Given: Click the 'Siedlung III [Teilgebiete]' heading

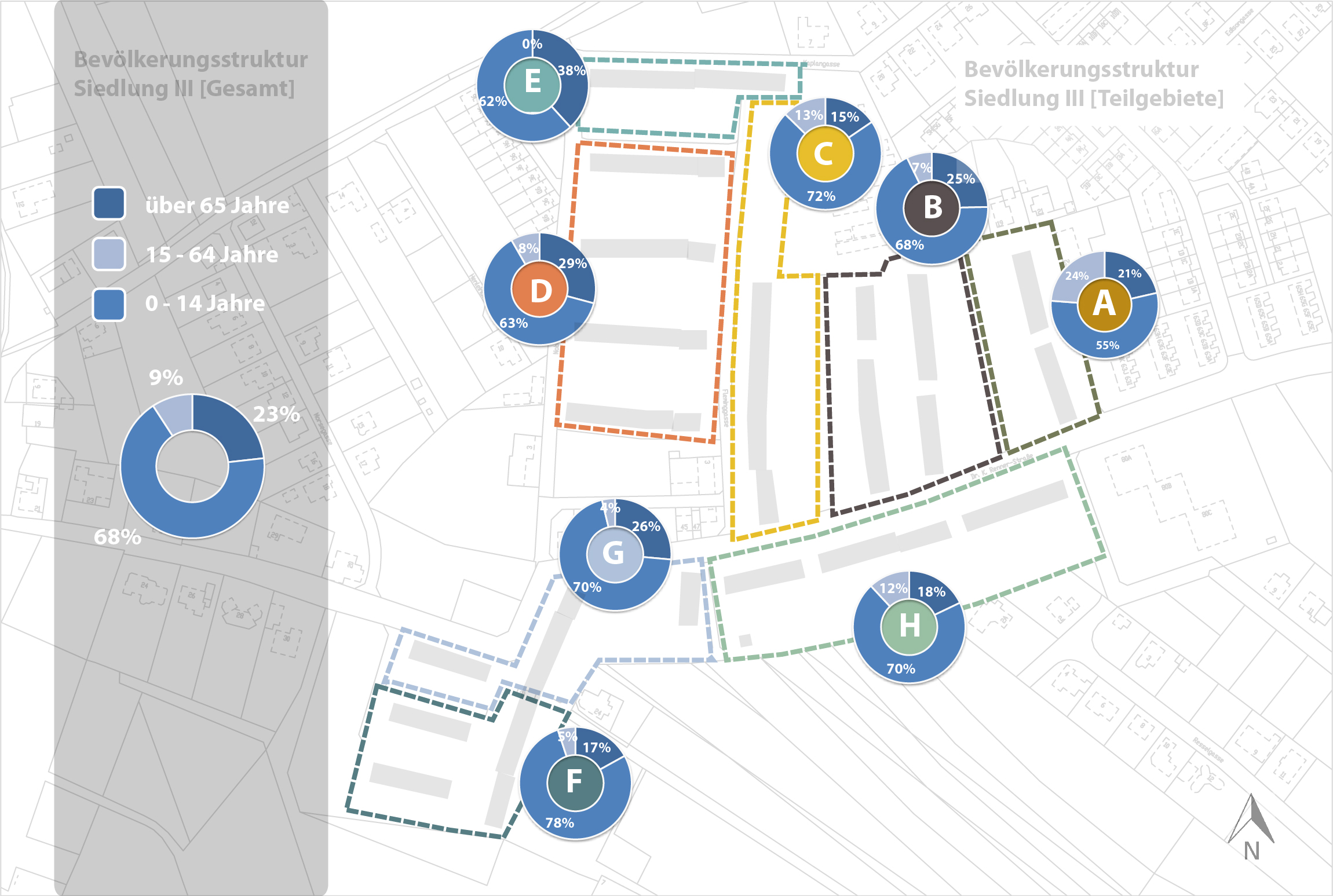Looking at the screenshot, I should coord(1094,98).
